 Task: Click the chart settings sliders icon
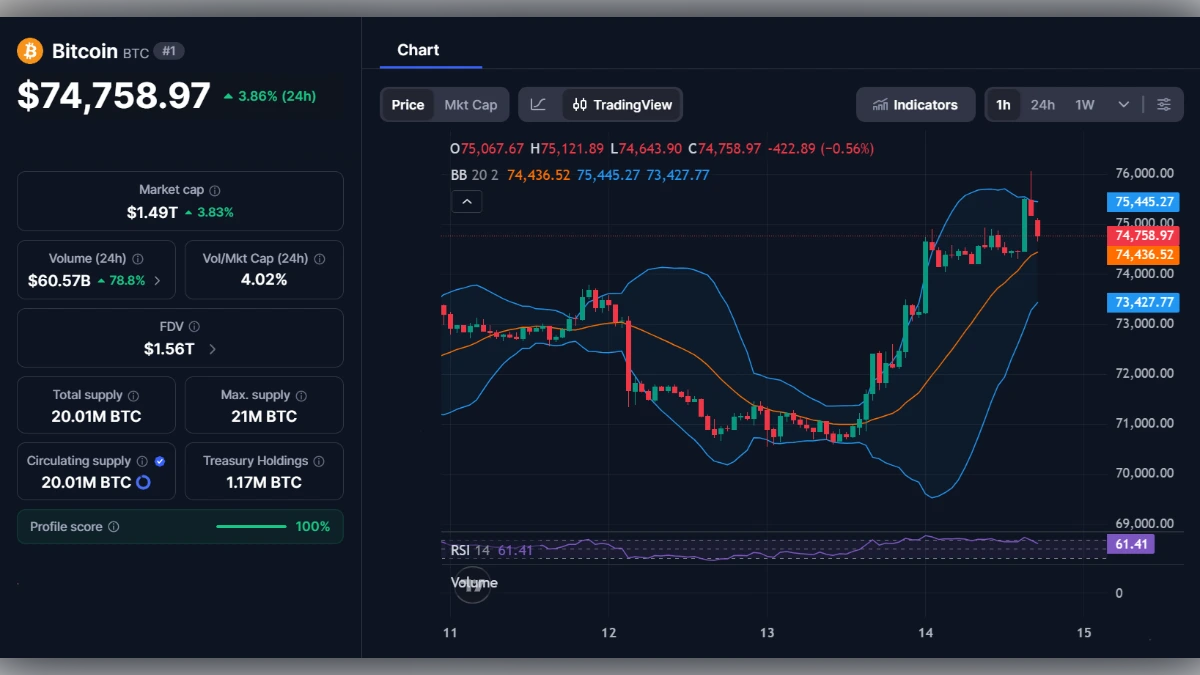[x=1164, y=104]
